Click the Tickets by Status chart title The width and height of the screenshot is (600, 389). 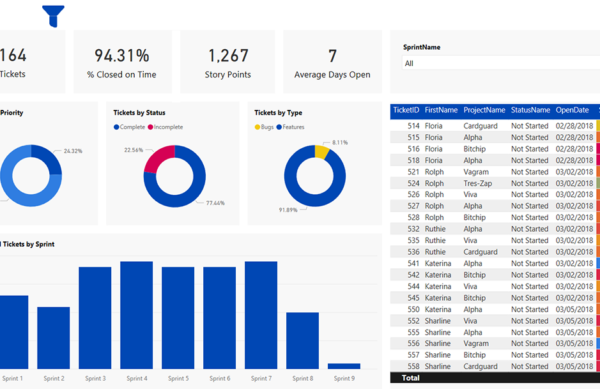click(139, 112)
